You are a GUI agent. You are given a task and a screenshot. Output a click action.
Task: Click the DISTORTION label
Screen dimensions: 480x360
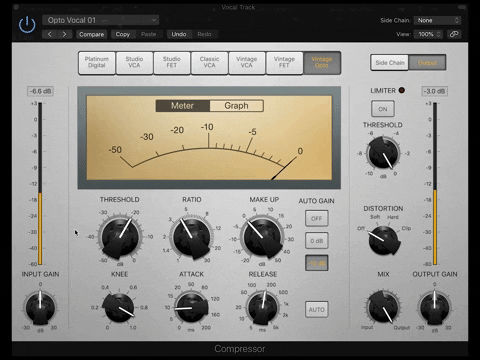coord(383,209)
